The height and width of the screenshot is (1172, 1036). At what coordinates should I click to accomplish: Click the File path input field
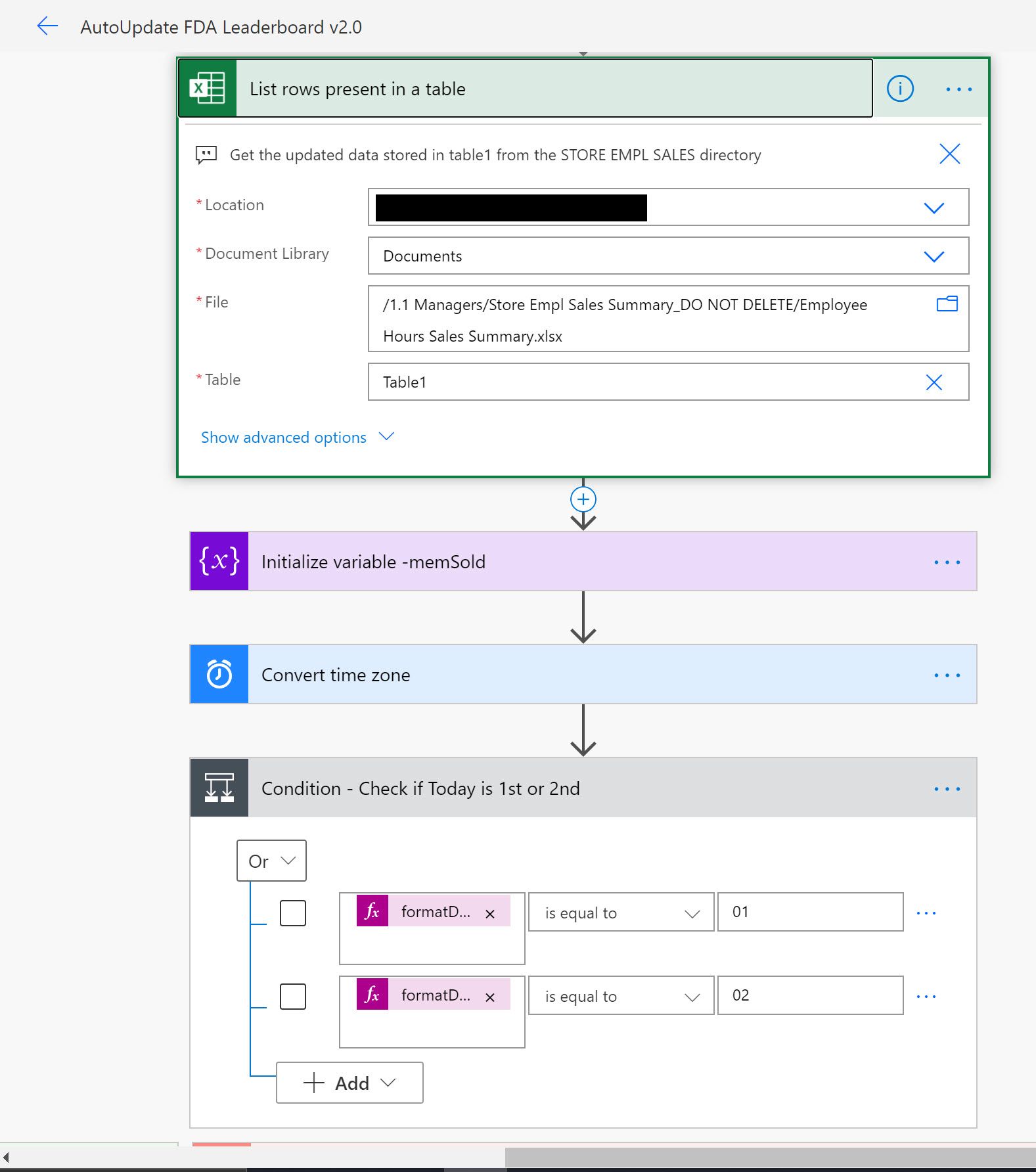[668, 319]
